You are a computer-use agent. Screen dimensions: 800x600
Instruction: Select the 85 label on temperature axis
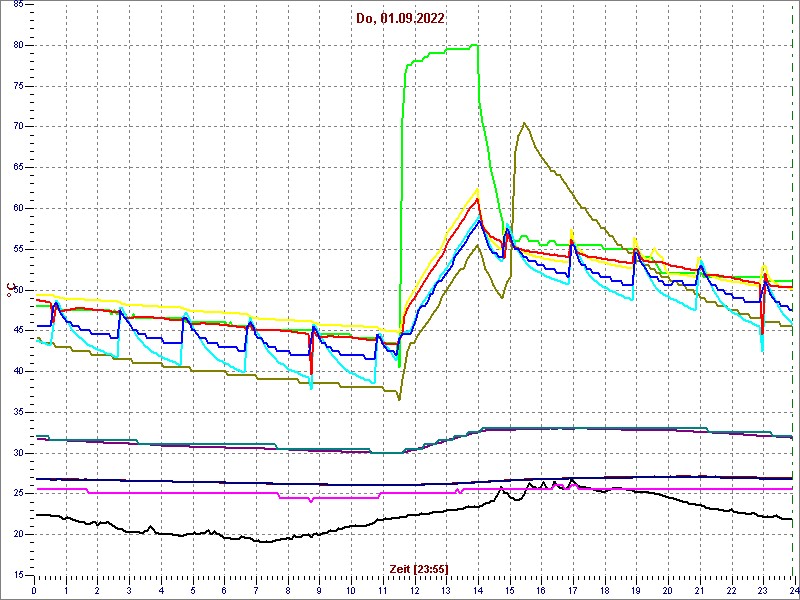point(18,5)
